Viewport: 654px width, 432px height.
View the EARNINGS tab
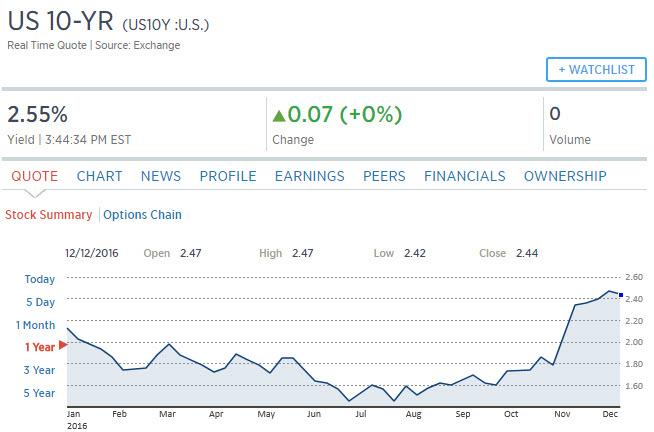309,176
